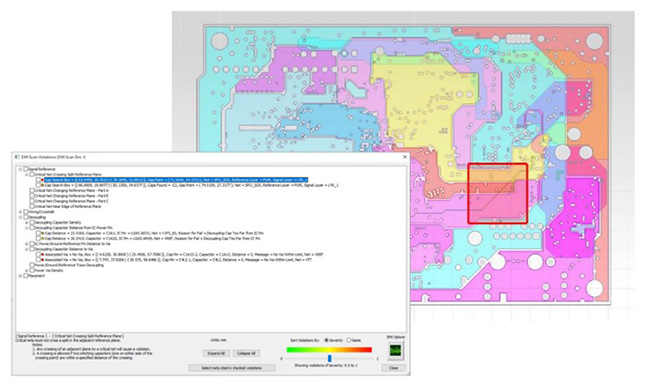Collapse the Decoupling tree node

tap(20, 217)
